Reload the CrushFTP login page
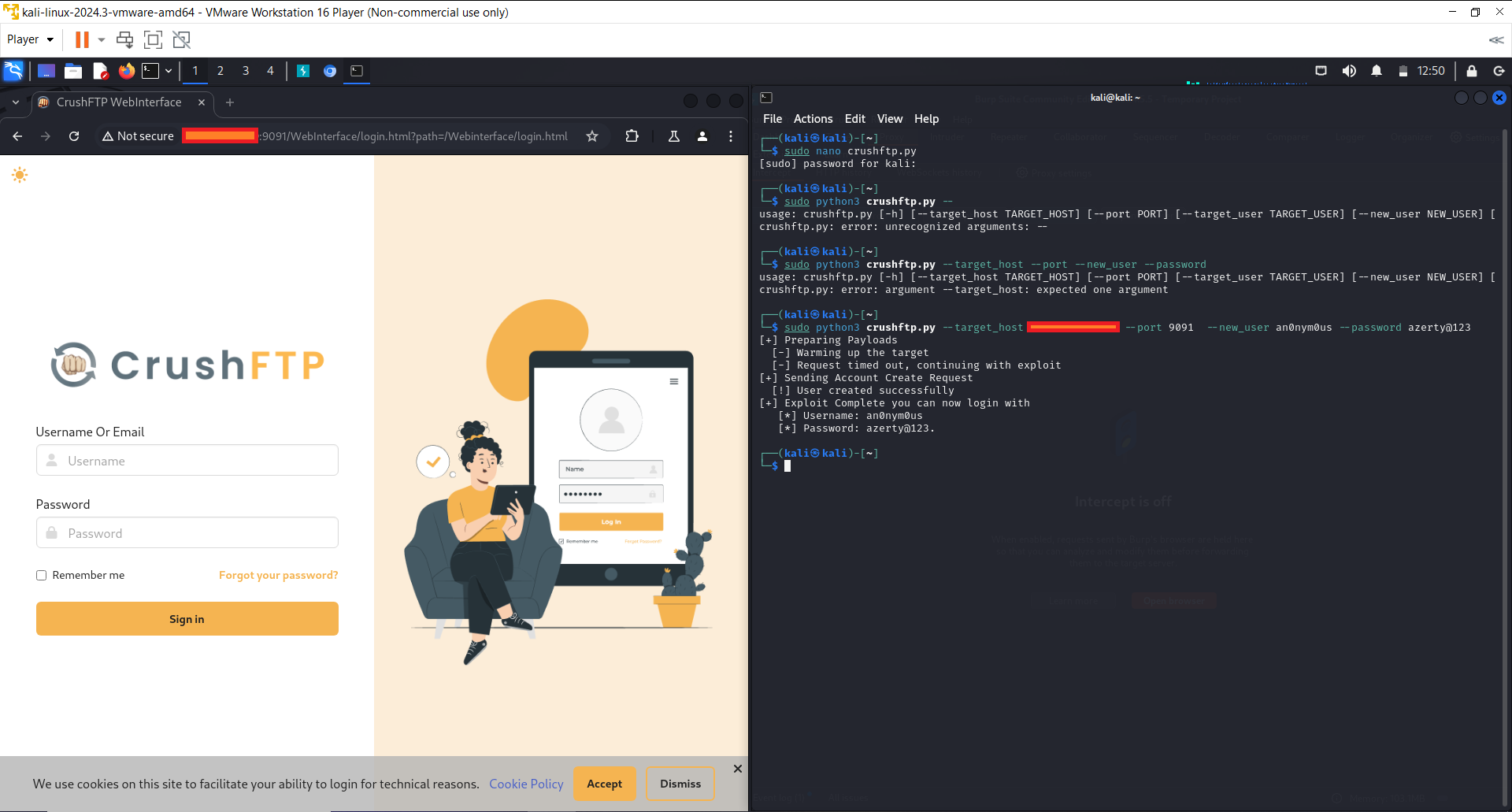Viewport: 1512px width, 812px height. click(74, 136)
